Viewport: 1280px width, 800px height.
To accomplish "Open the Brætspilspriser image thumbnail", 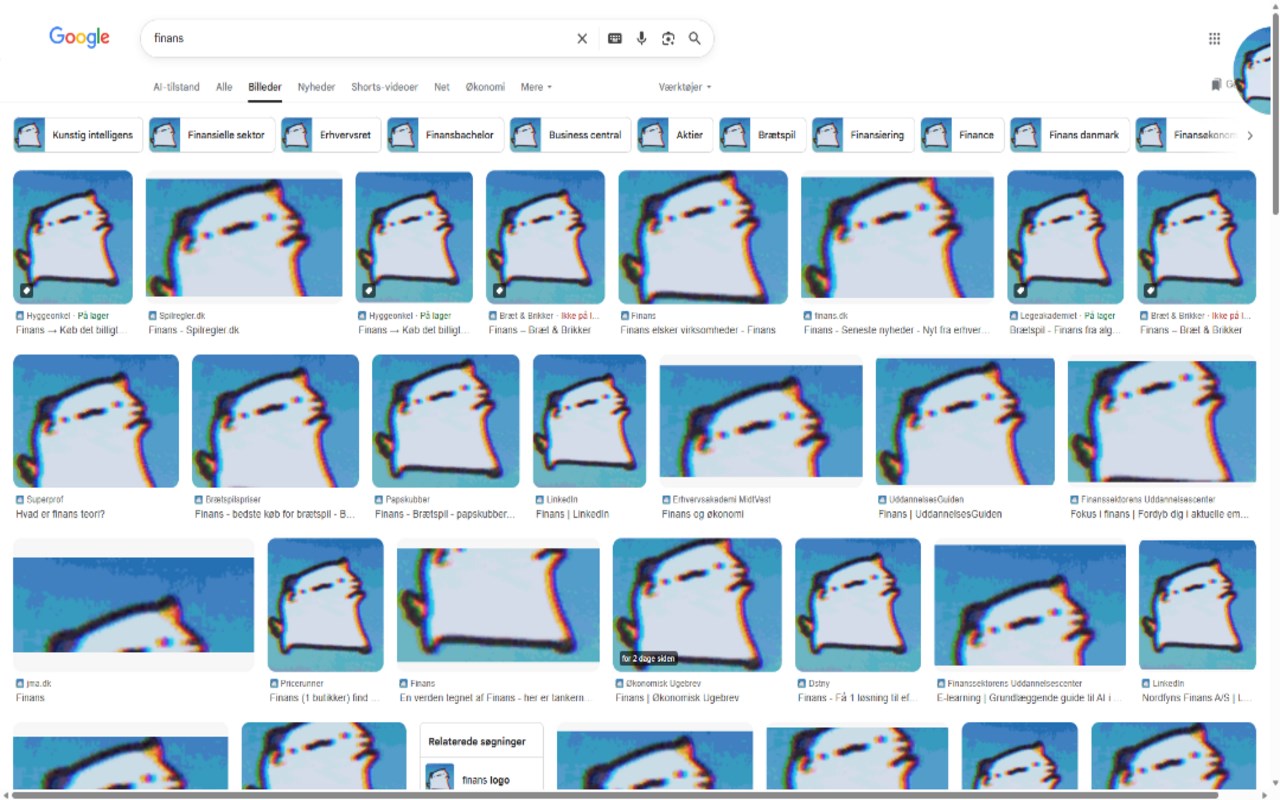I will tap(275, 421).
